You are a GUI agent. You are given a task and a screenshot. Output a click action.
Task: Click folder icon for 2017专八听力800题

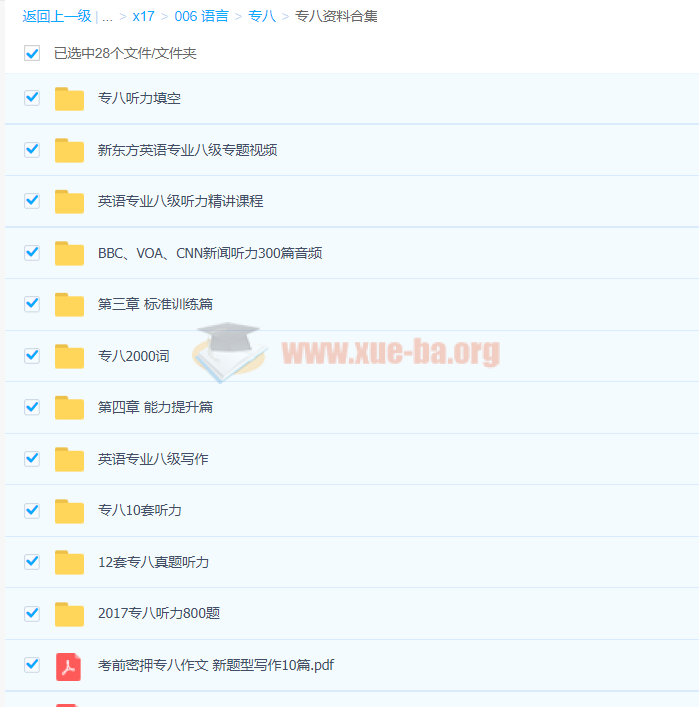[x=69, y=613]
